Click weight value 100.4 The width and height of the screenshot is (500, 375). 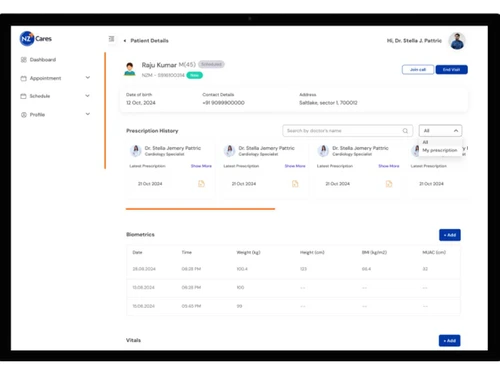click(242, 269)
